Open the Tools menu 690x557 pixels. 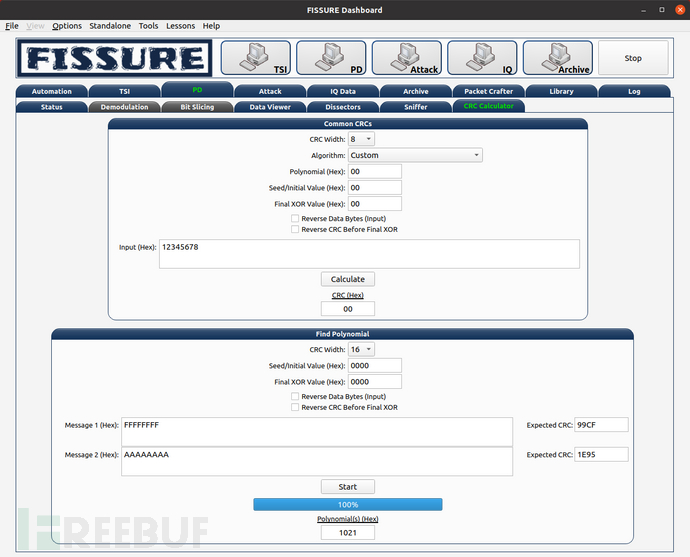[148, 26]
